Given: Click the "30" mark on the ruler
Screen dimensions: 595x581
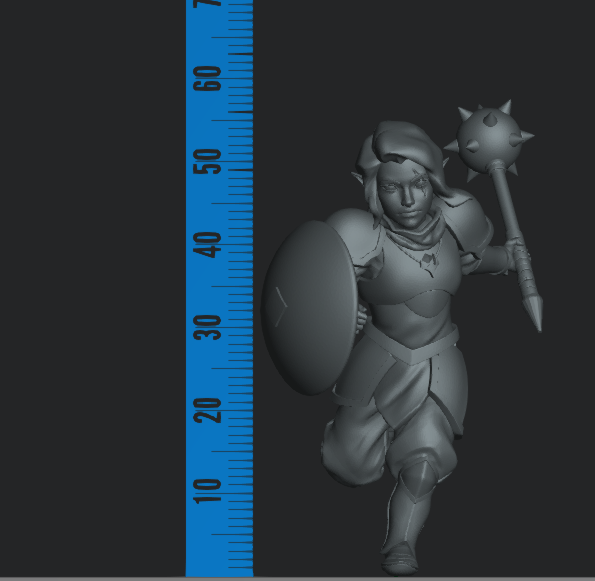Looking at the screenshot, I should tap(207, 328).
